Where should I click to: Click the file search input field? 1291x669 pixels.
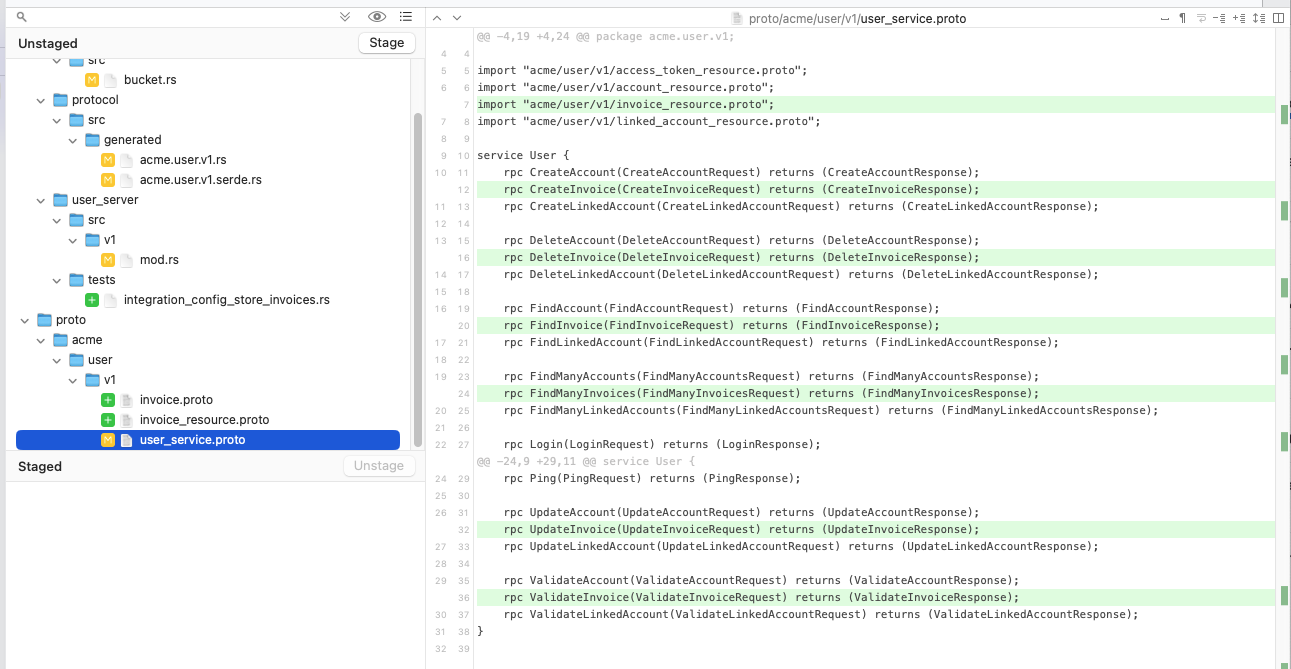(180, 17)
